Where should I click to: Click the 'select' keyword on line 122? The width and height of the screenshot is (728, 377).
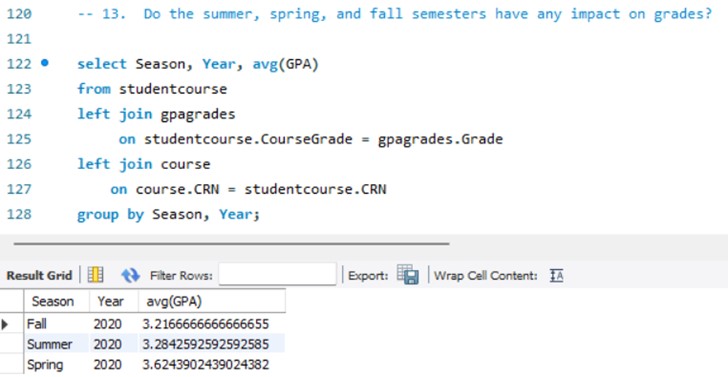[102, 64]
